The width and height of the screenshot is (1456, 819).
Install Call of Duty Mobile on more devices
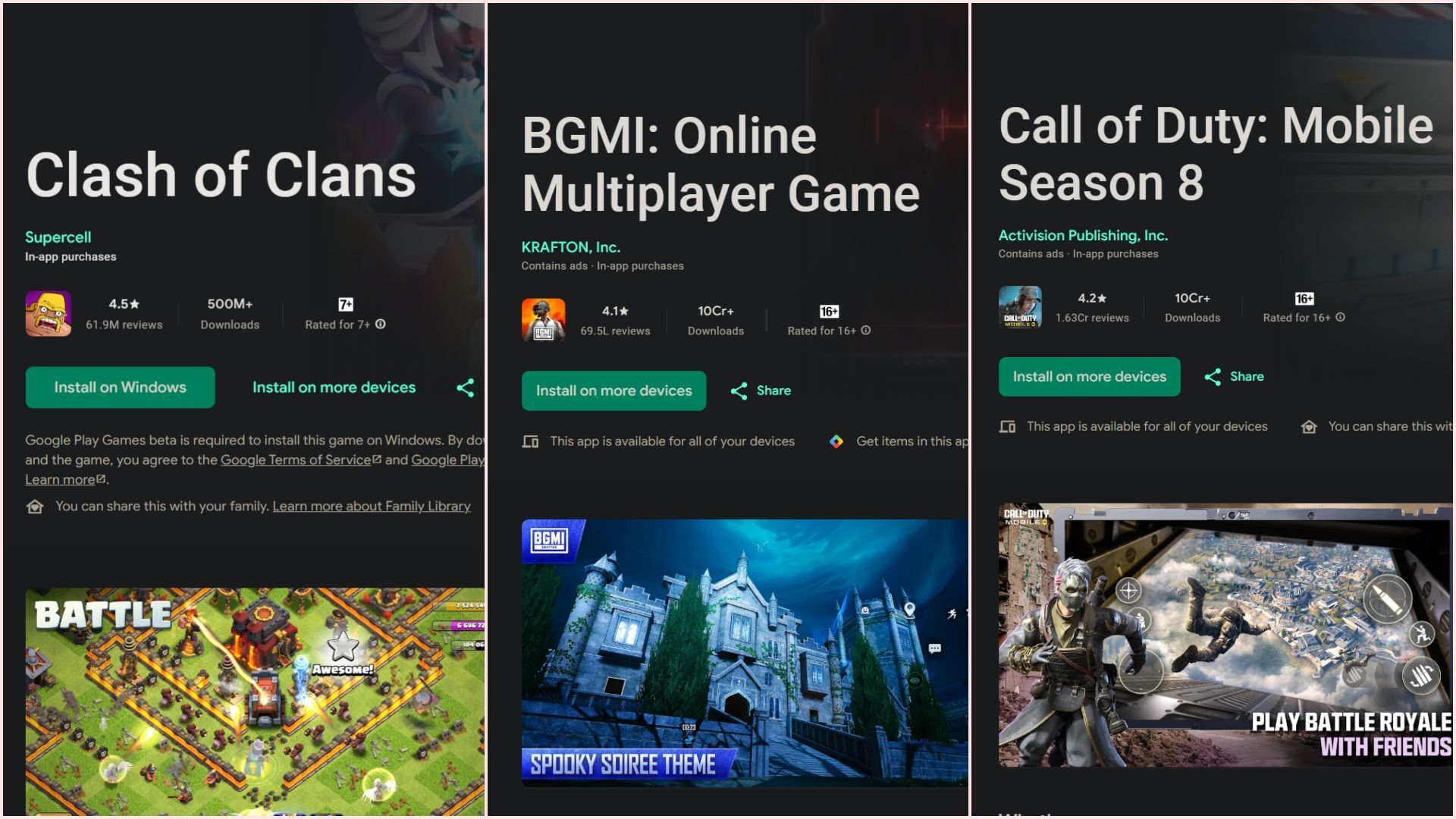1089,377
